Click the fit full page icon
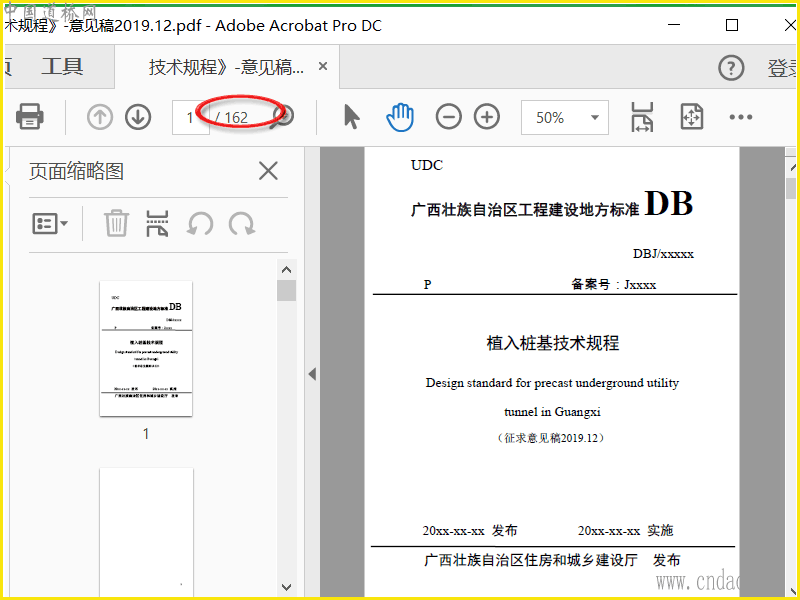 (x=692, y=117)
